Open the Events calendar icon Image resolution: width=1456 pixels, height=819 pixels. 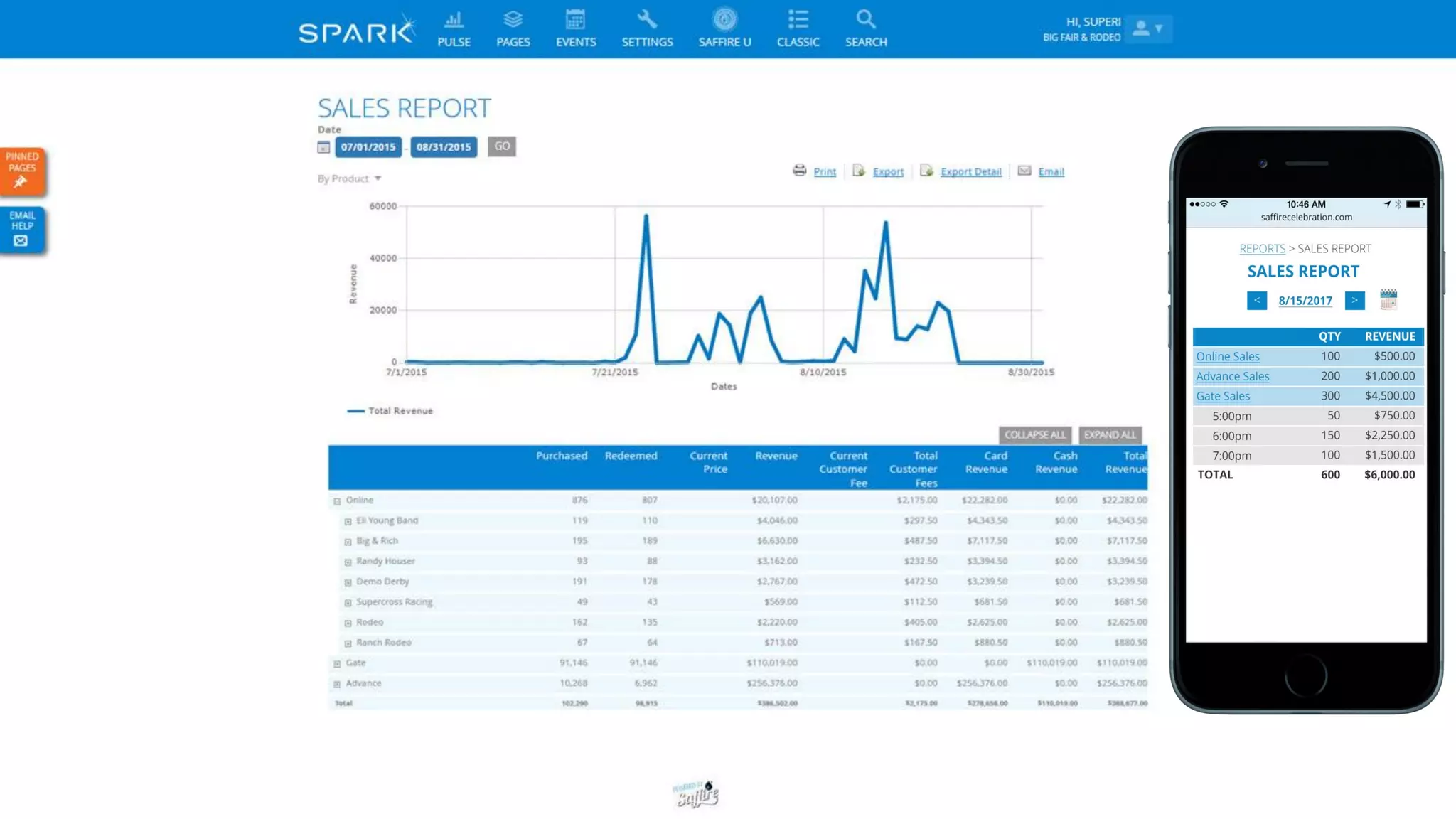coord(575,20)
